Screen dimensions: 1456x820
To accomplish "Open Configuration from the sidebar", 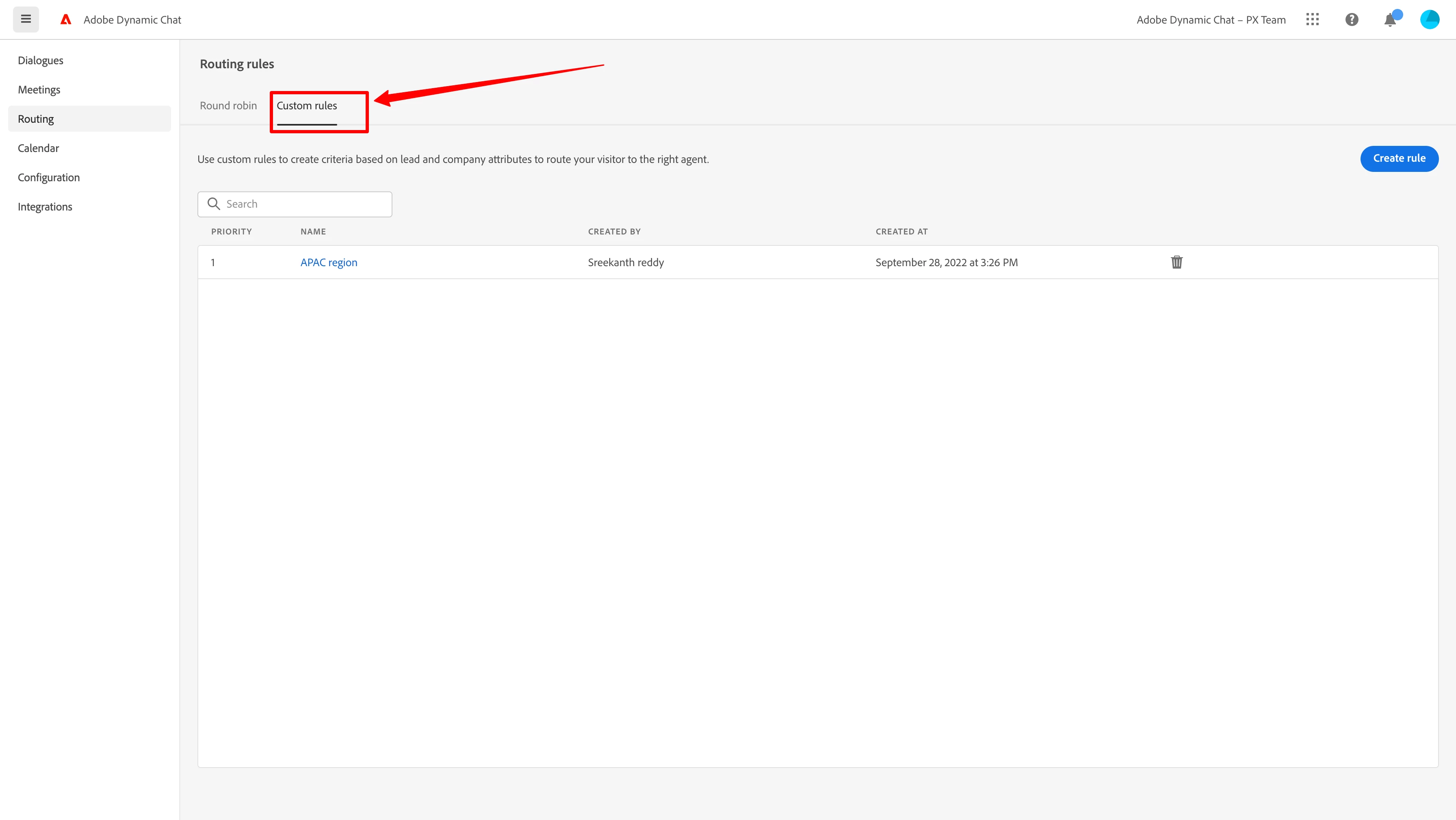I will (49, 178).
